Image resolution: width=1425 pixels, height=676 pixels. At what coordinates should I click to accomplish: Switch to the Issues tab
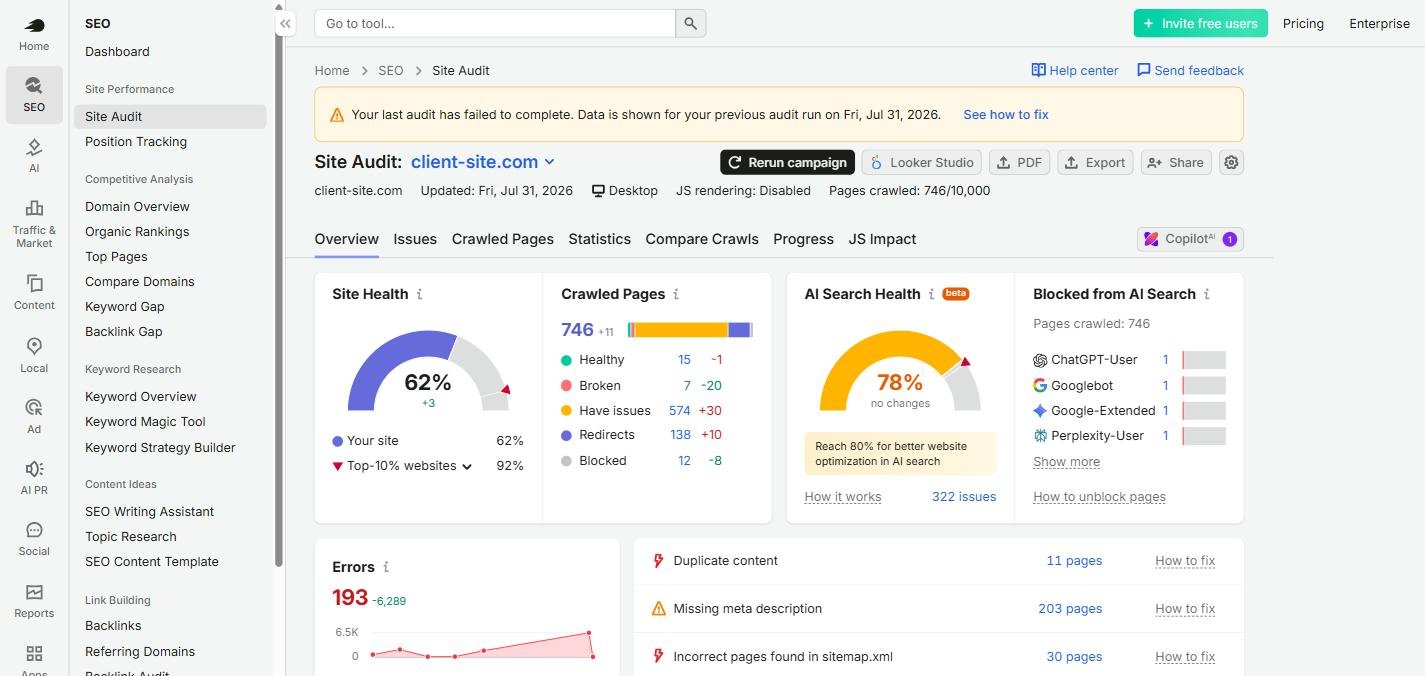[x=415, y=239]
